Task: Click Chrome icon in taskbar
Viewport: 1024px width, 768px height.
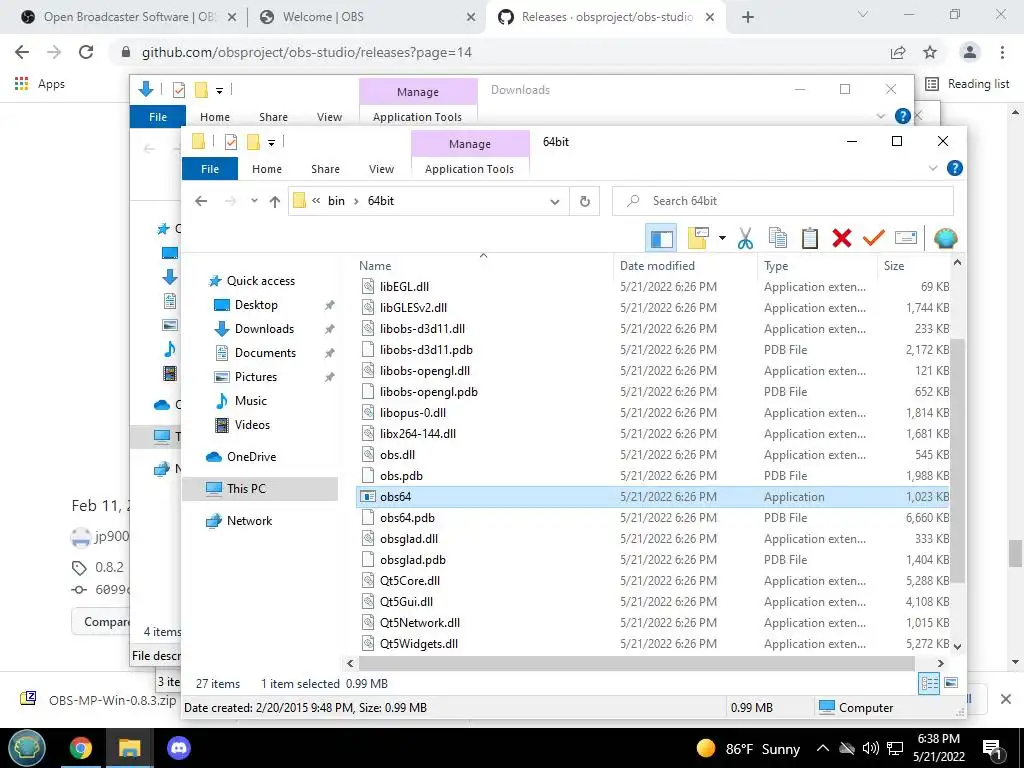Action: point(81,748)
